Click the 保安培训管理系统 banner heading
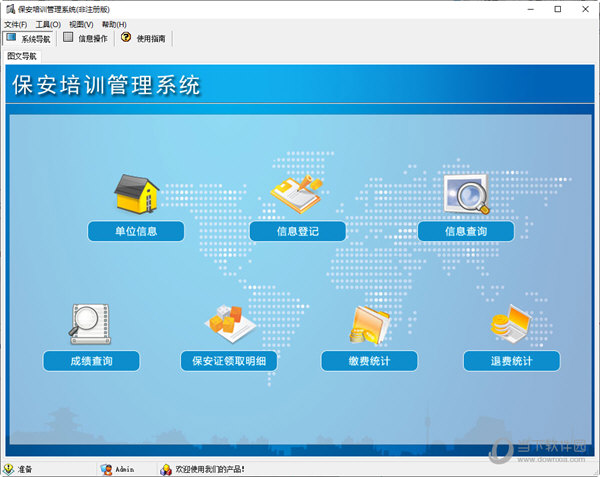This screenshot has height=477, width=600. click(x=106, y=85)
